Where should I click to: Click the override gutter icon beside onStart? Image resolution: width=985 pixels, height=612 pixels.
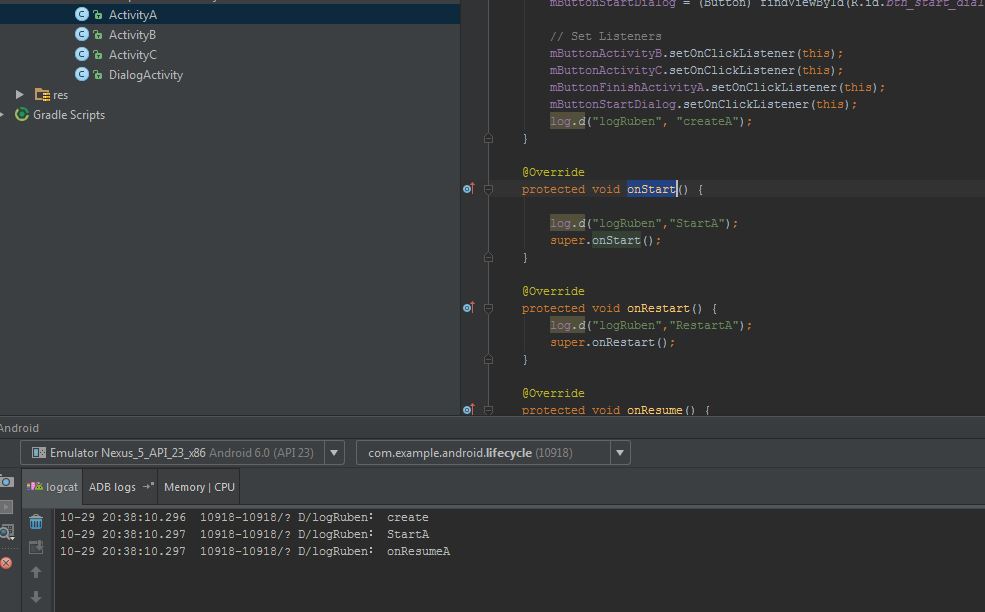point(468,189)
